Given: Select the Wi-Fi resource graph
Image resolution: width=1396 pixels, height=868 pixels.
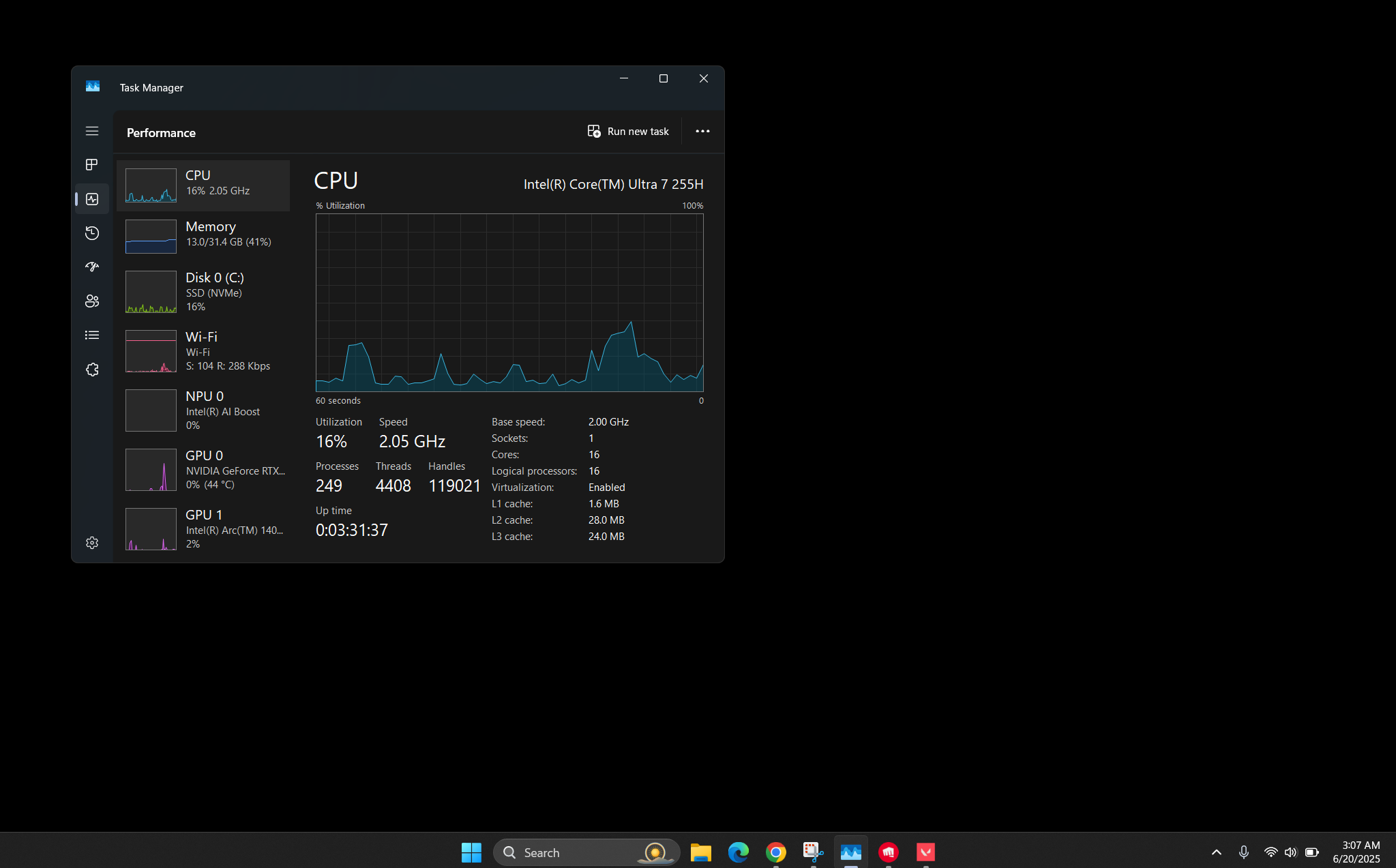Looking at the screenshot, I should pyautogui.click(x=203, y=351).
